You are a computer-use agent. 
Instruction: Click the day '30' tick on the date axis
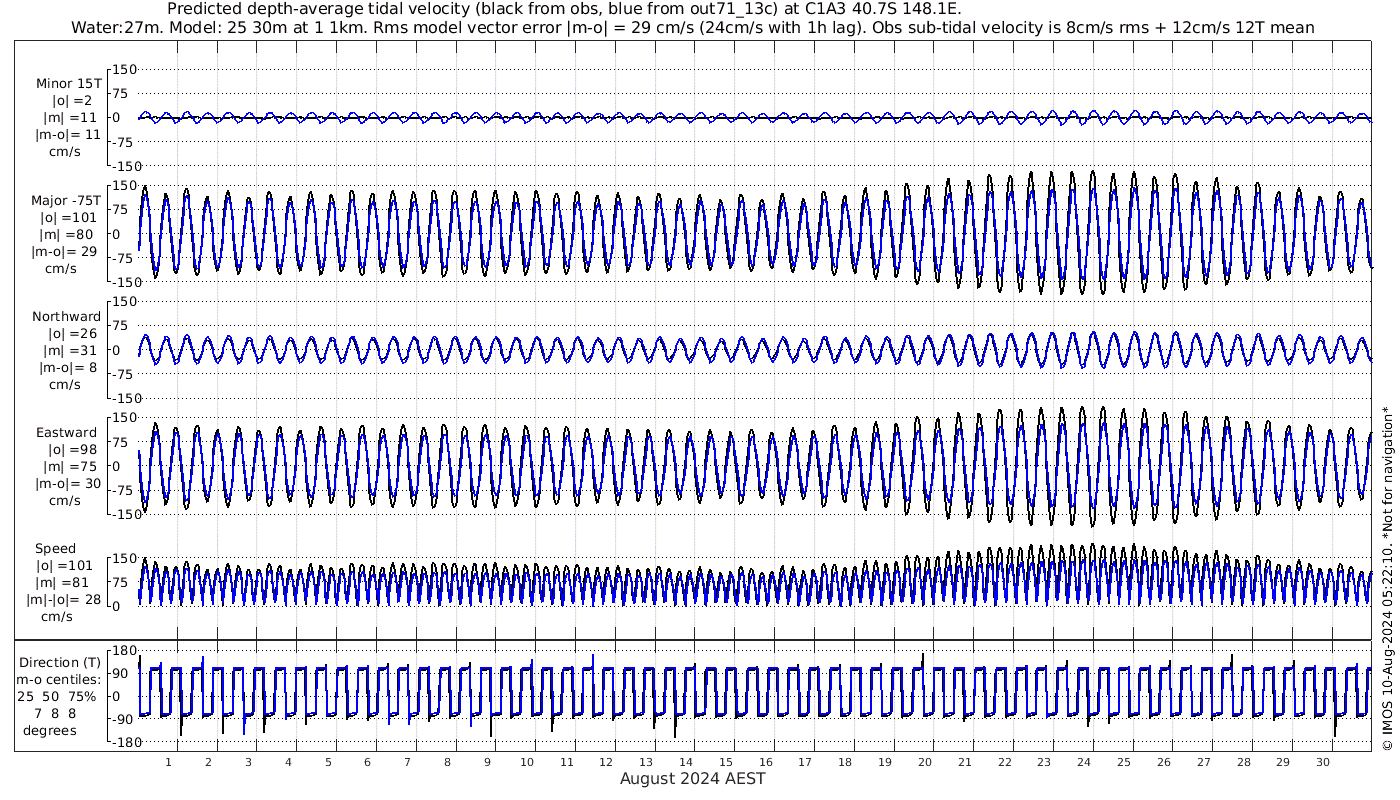[1322, 762]
